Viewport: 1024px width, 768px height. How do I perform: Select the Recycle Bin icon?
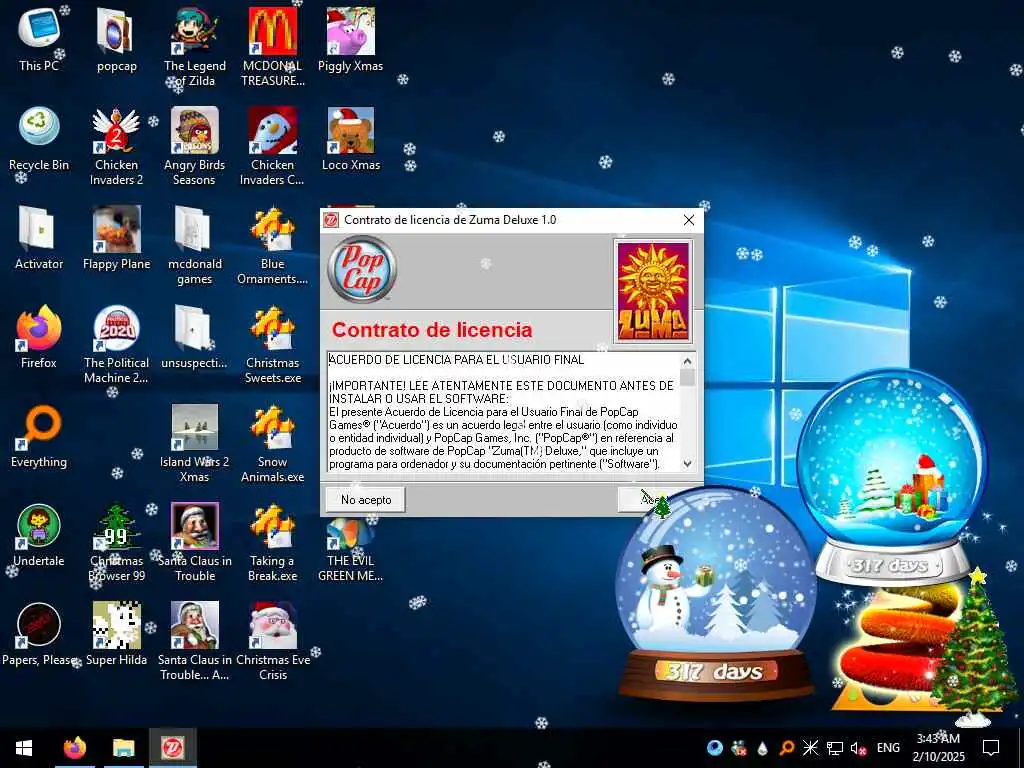[39, 138]
